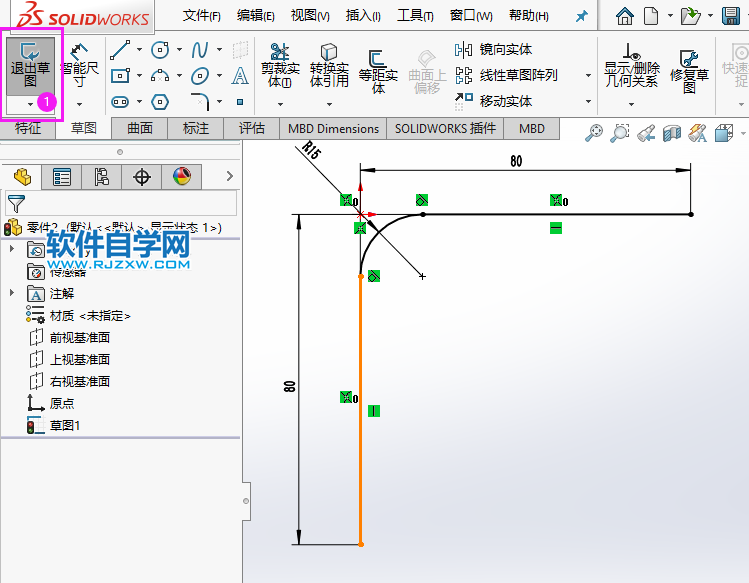Toggle the pin icon beside the Help menu
The height and width of the screenshot is (583, 749).
[x=581, y=17]
